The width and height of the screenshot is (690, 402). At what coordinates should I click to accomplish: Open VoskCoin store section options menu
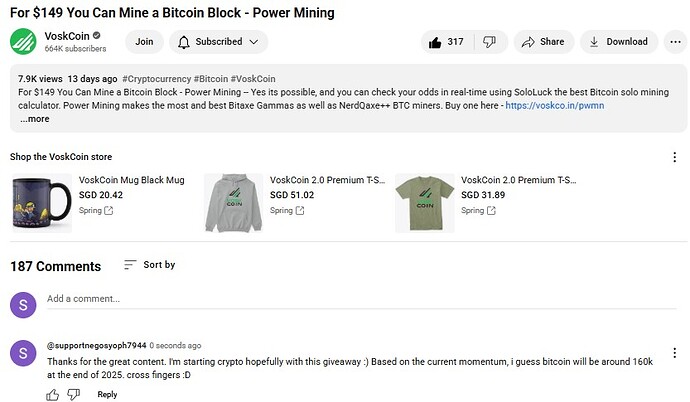coord(675,157)
